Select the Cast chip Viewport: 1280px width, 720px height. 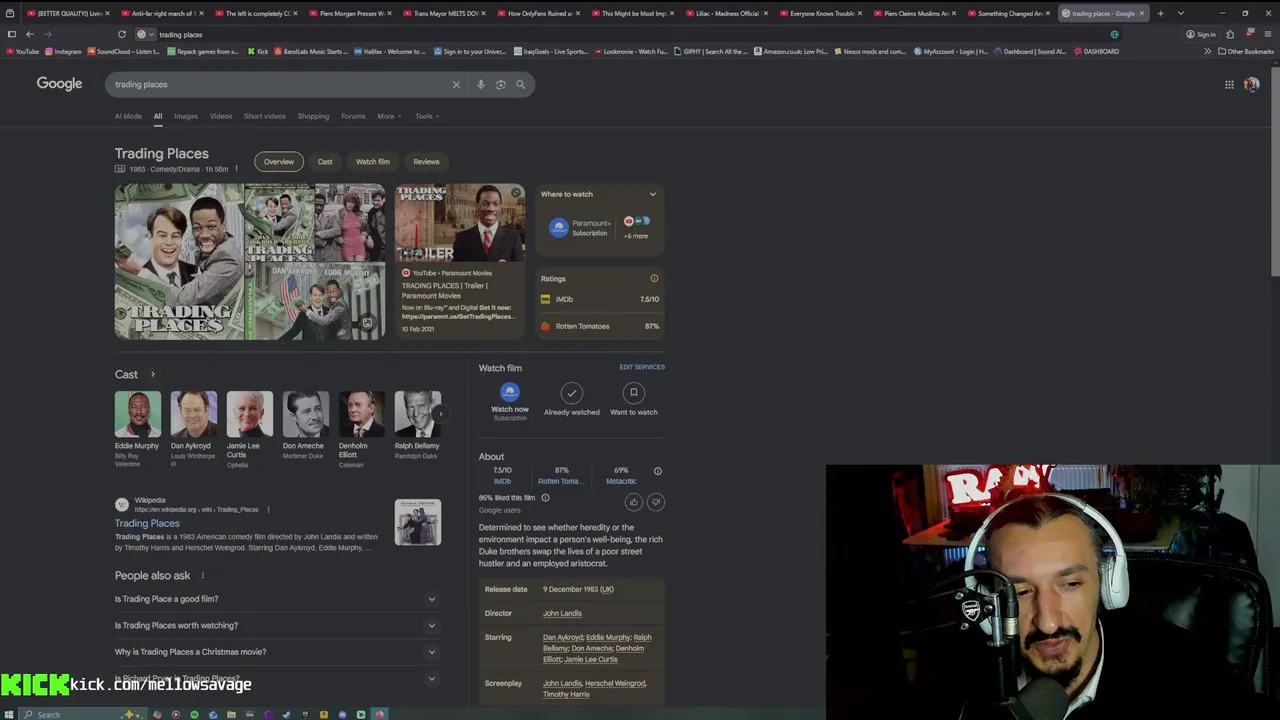(x=325, y=162)
